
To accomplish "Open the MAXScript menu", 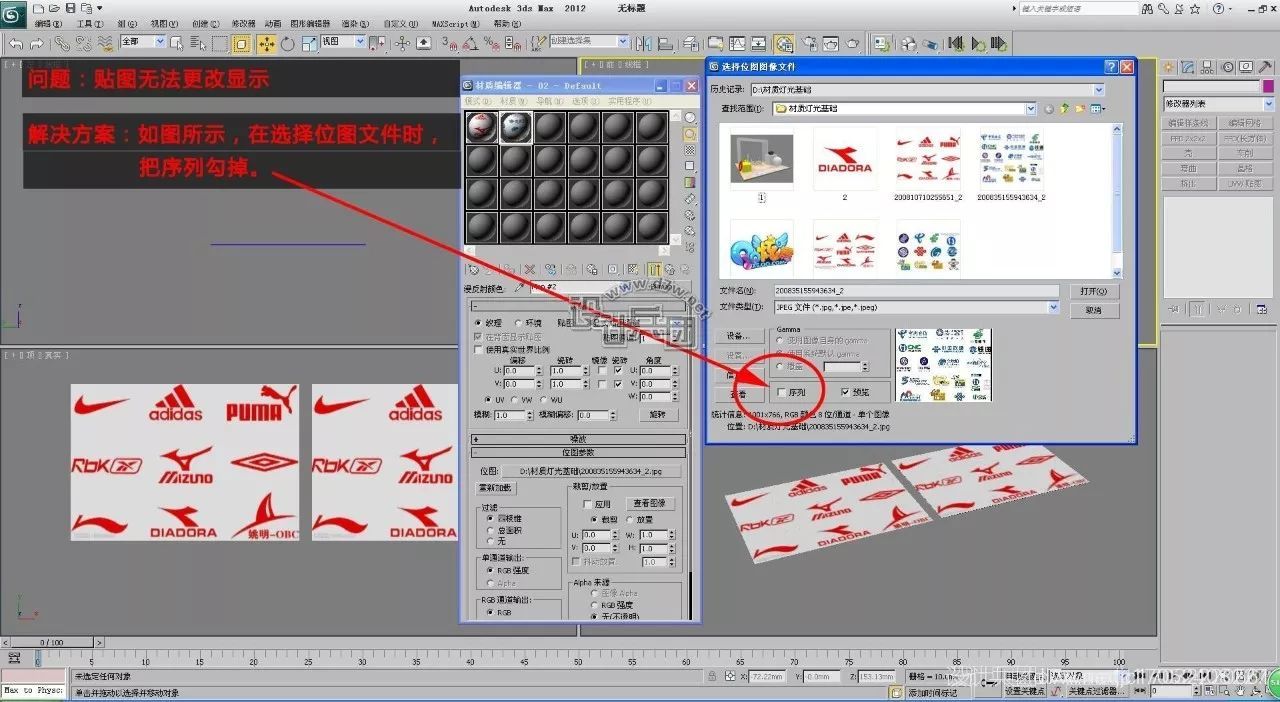I will click(x=454, y=24).
